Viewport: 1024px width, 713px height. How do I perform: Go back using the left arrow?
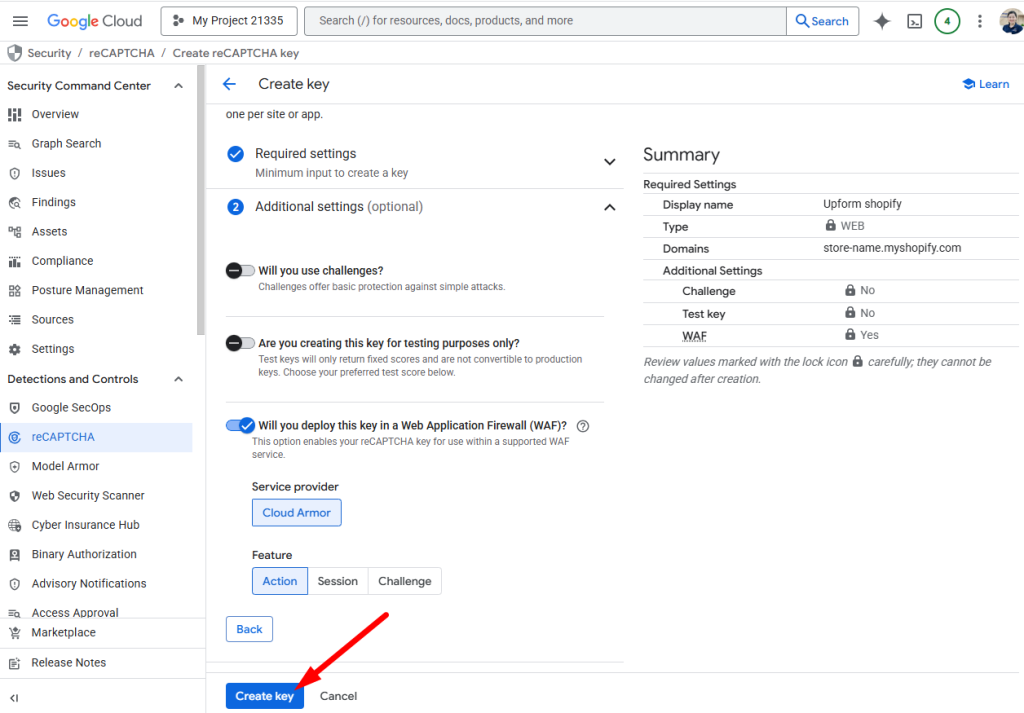229,84
